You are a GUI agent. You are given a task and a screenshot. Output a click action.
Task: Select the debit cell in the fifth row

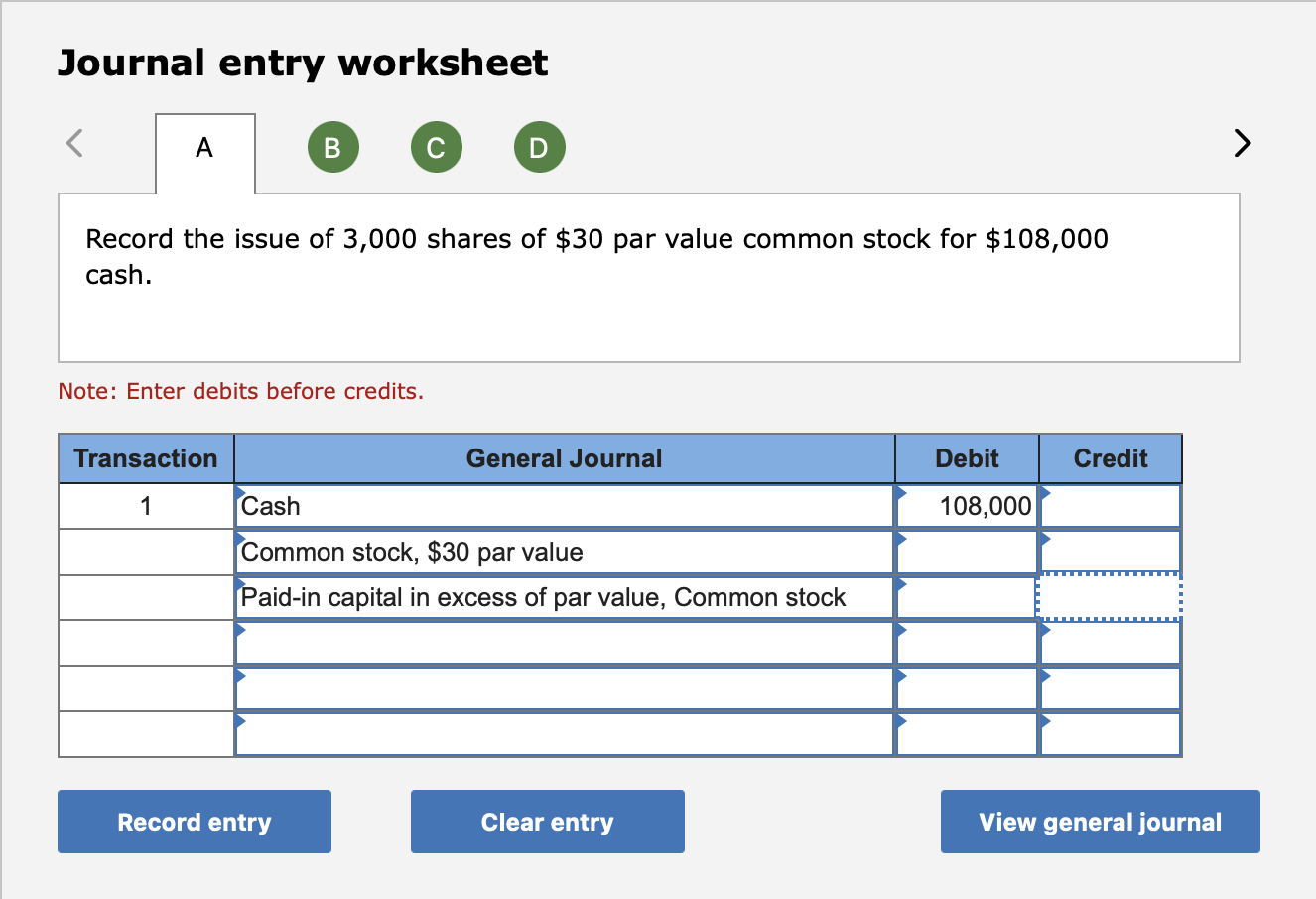[967, 689]
